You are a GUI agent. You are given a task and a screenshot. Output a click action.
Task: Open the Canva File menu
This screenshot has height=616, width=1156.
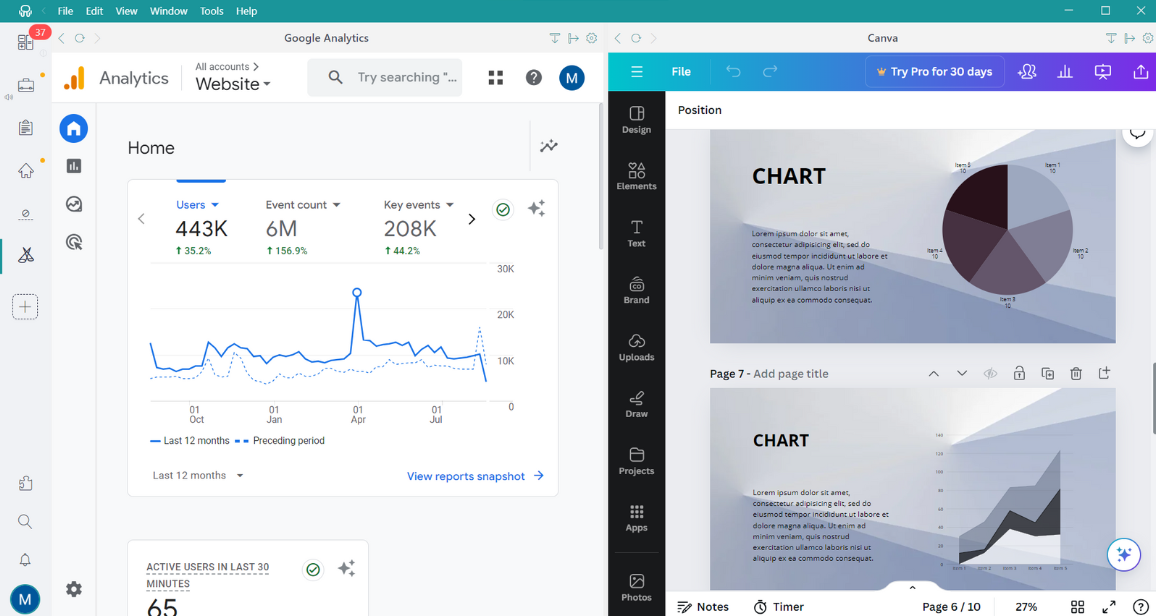[x=681, y=72]
